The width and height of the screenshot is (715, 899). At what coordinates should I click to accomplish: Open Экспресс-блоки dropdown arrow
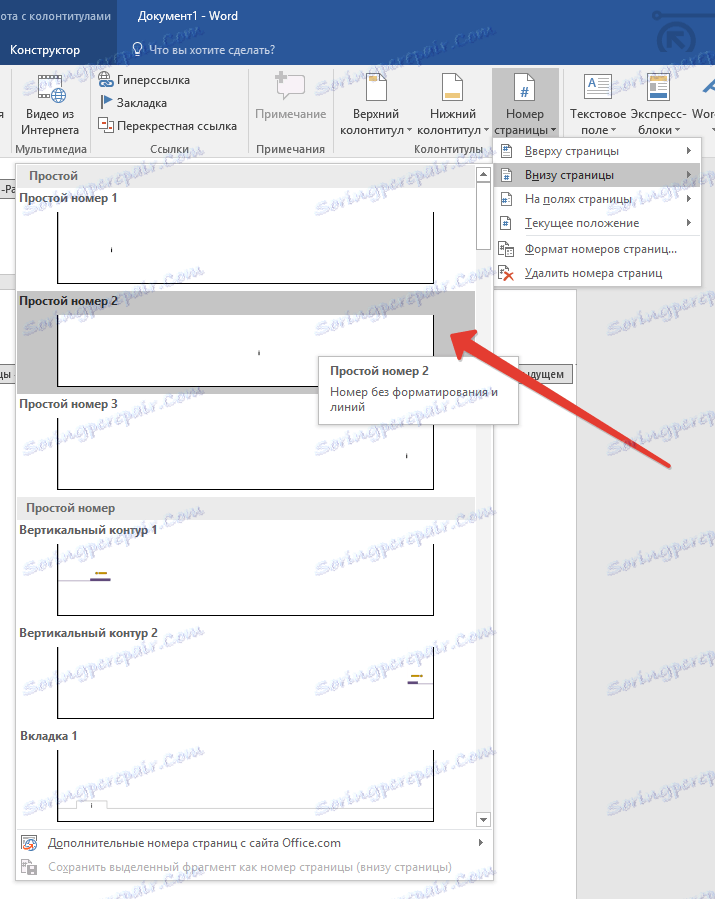click(x=677, y=130)
